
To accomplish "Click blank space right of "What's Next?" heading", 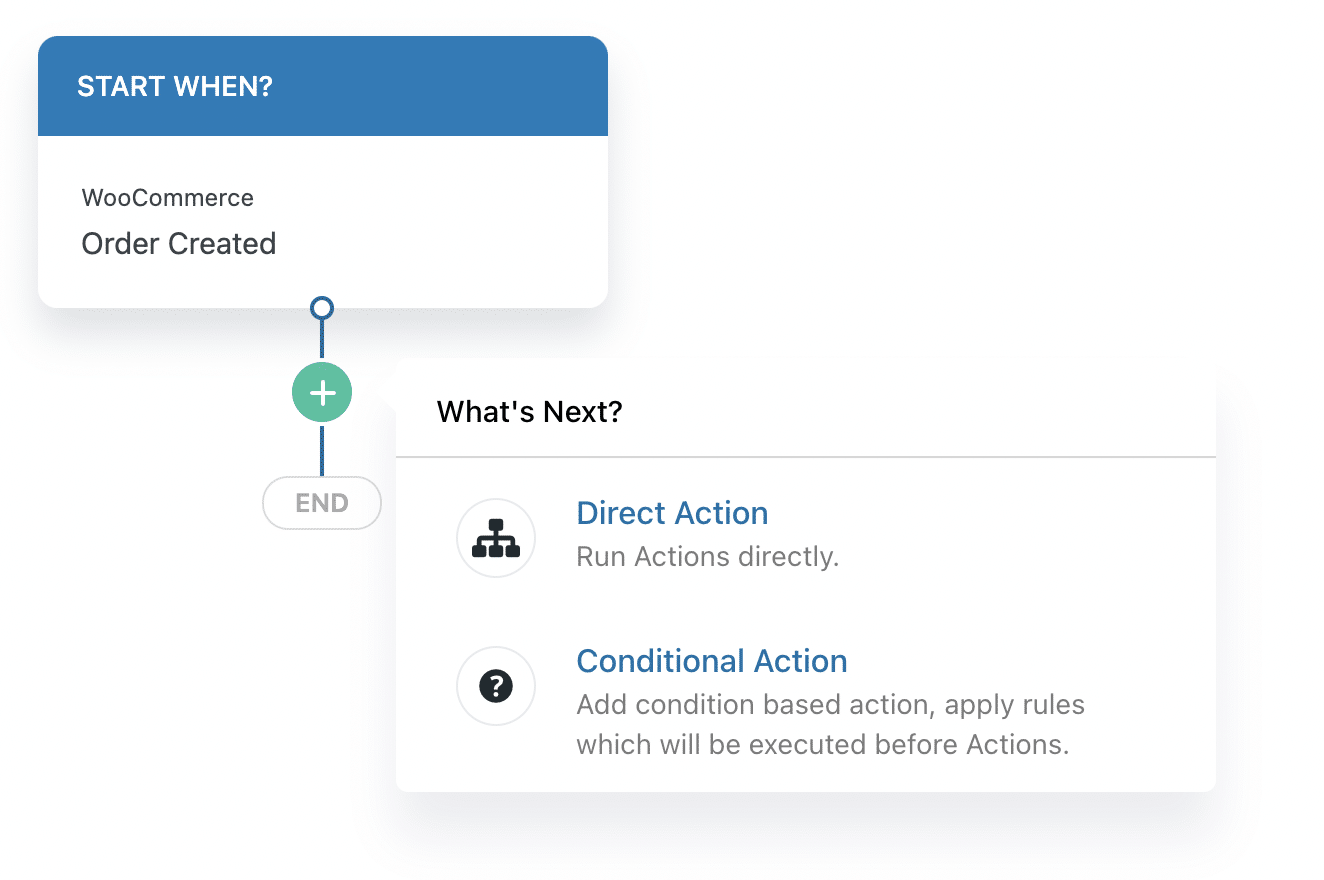I will (x=900, y=412).
